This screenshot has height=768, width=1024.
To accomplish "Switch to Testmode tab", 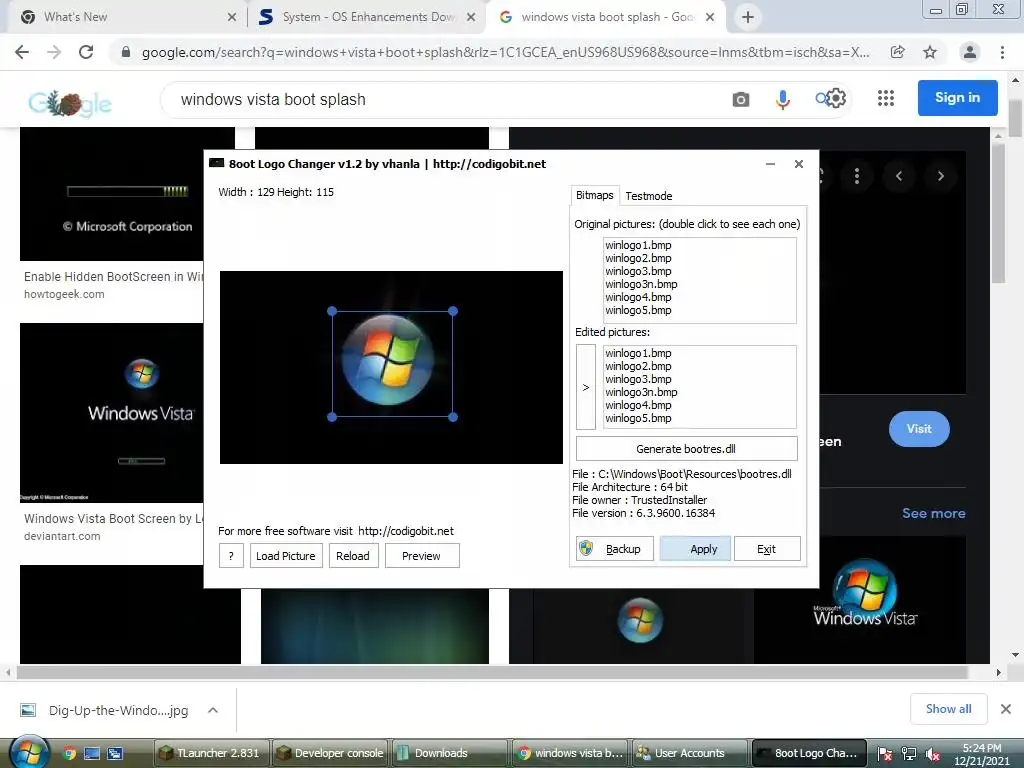I will point(648,196).
